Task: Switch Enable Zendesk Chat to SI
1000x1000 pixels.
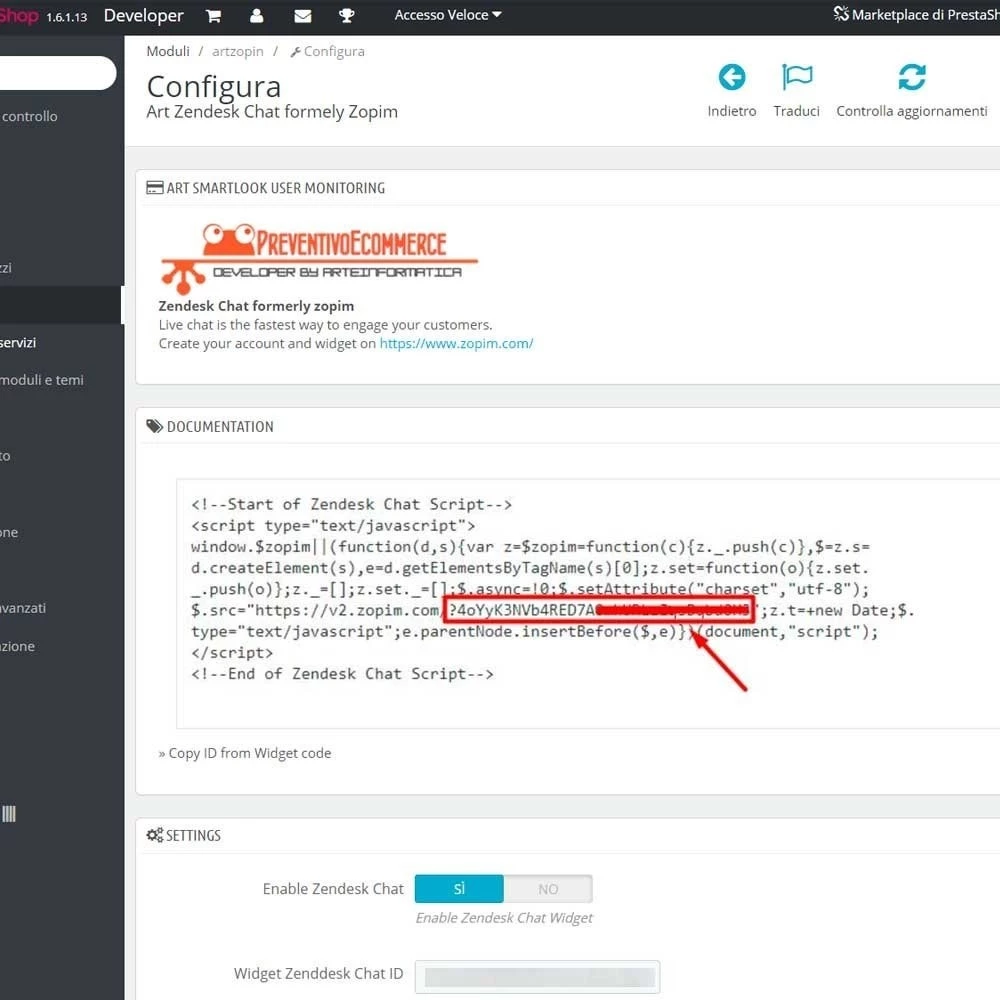Action: tap(459, 888)
